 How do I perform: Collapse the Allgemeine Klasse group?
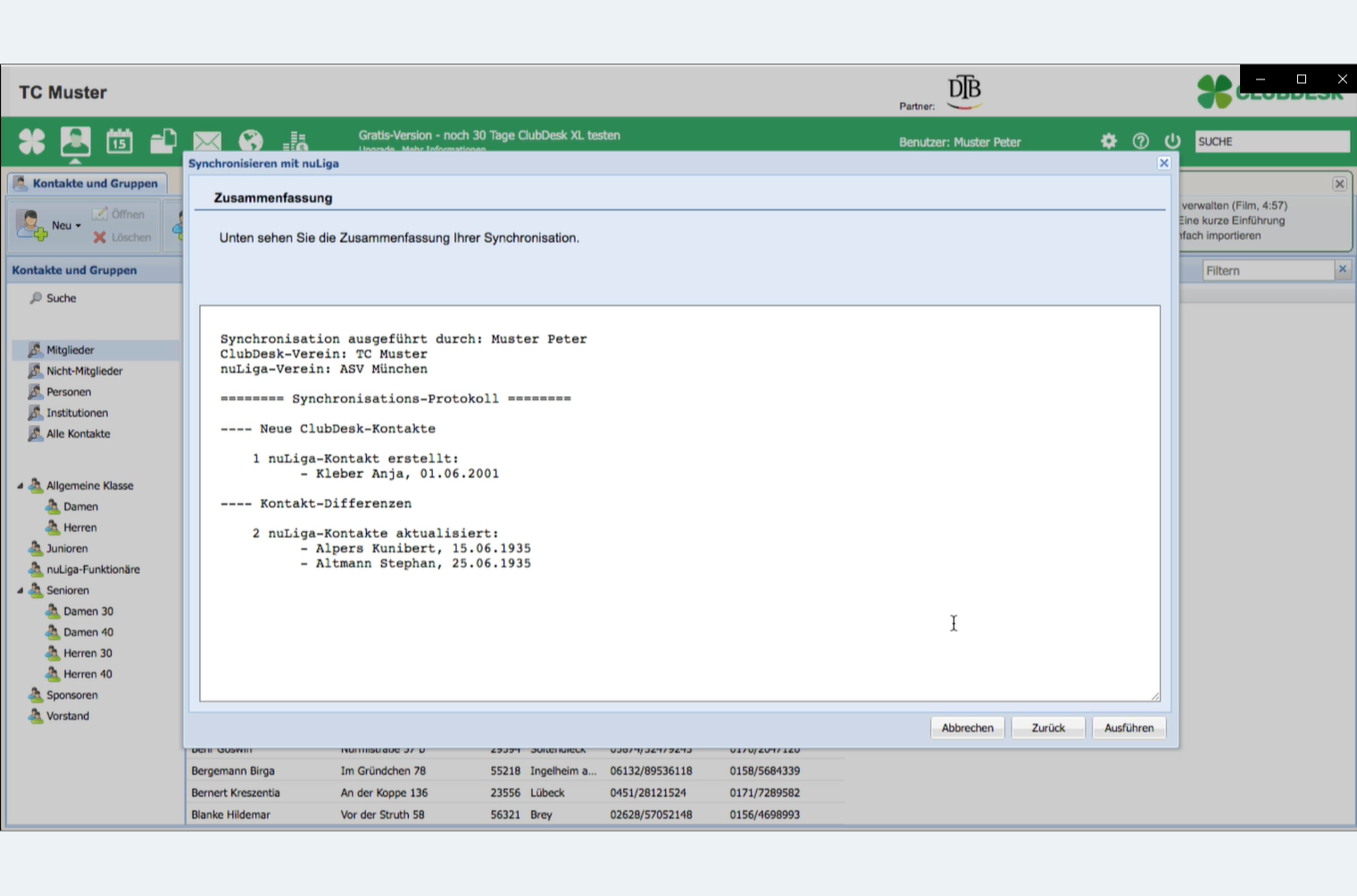[x=20, y=486]
